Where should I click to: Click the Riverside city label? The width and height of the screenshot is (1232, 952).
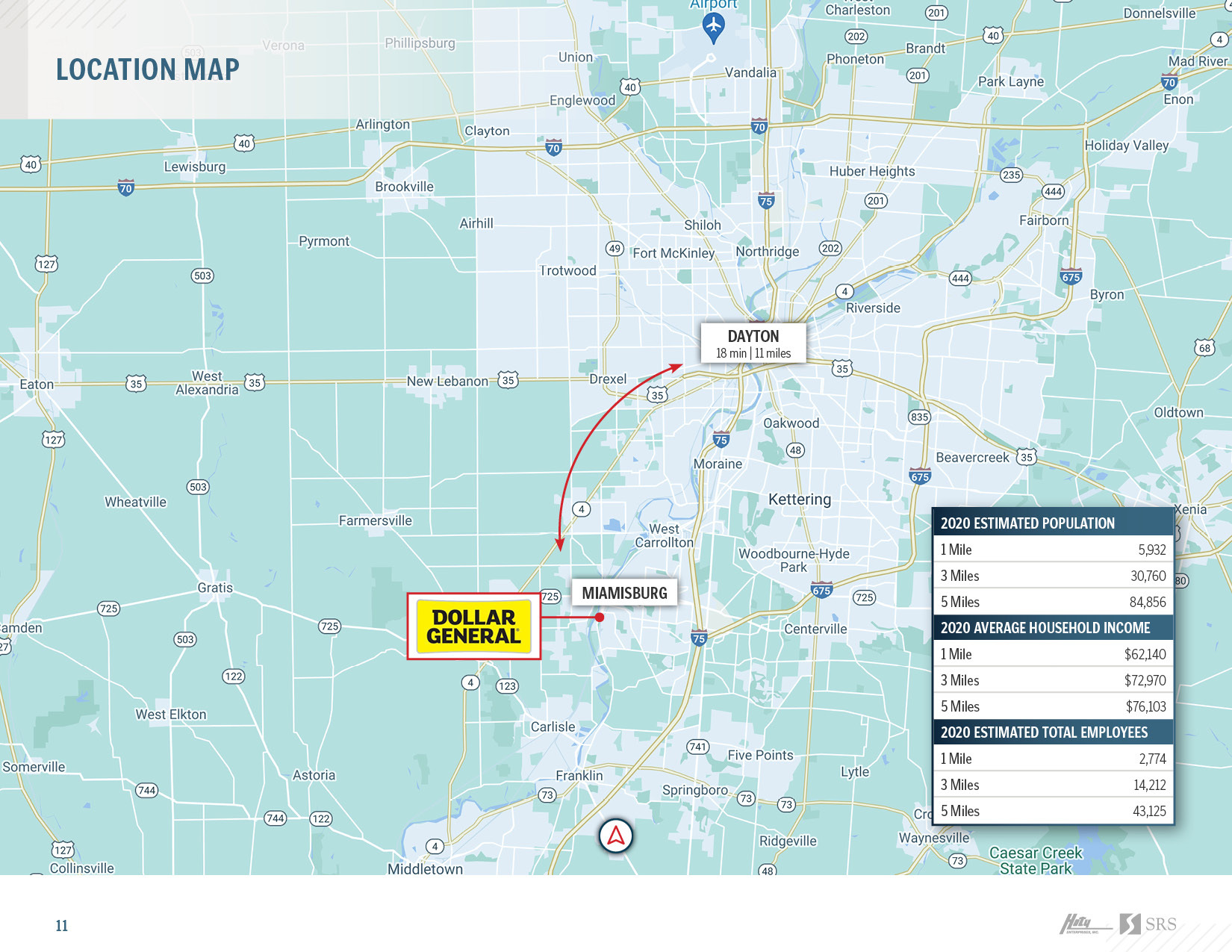point(873,308)
